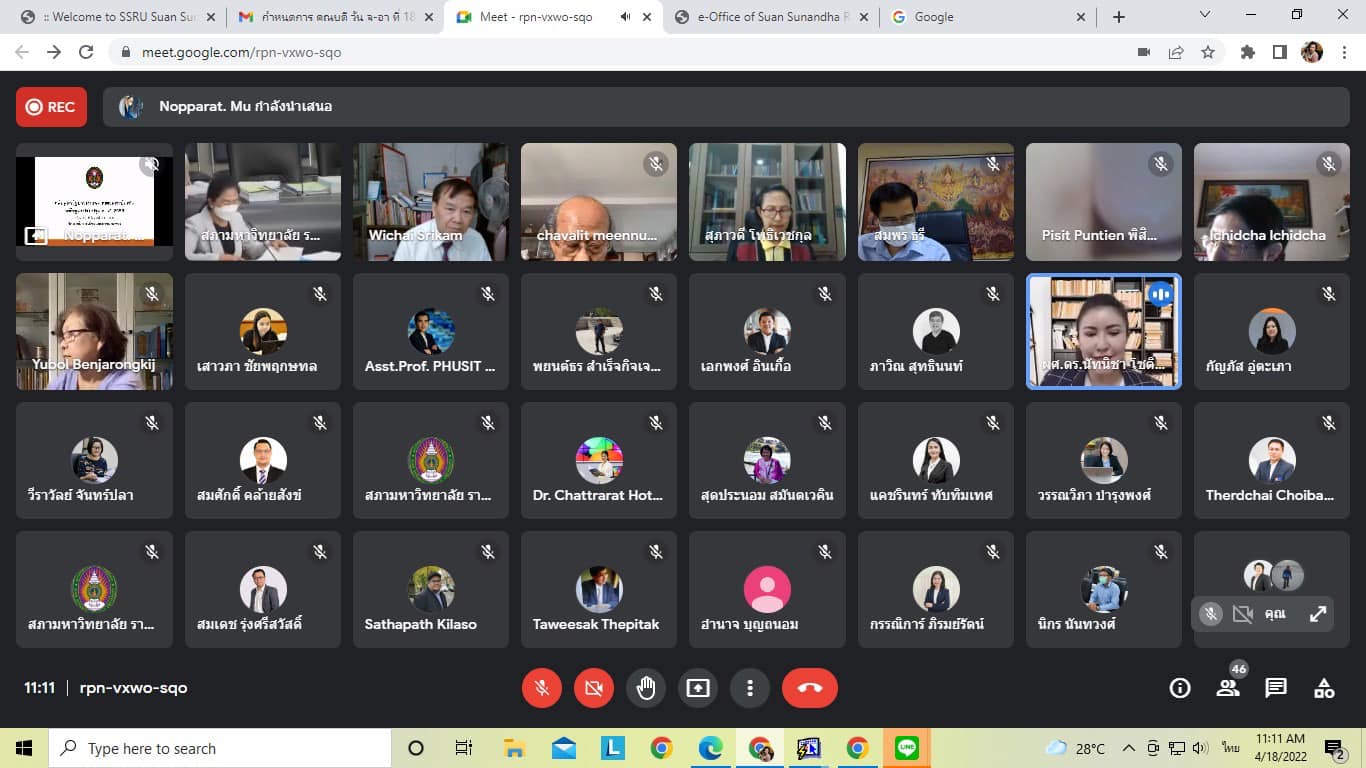Open Chrome's three-dot menu
The height and width of the screenshot is (768, 1366).
(1343, 52)
